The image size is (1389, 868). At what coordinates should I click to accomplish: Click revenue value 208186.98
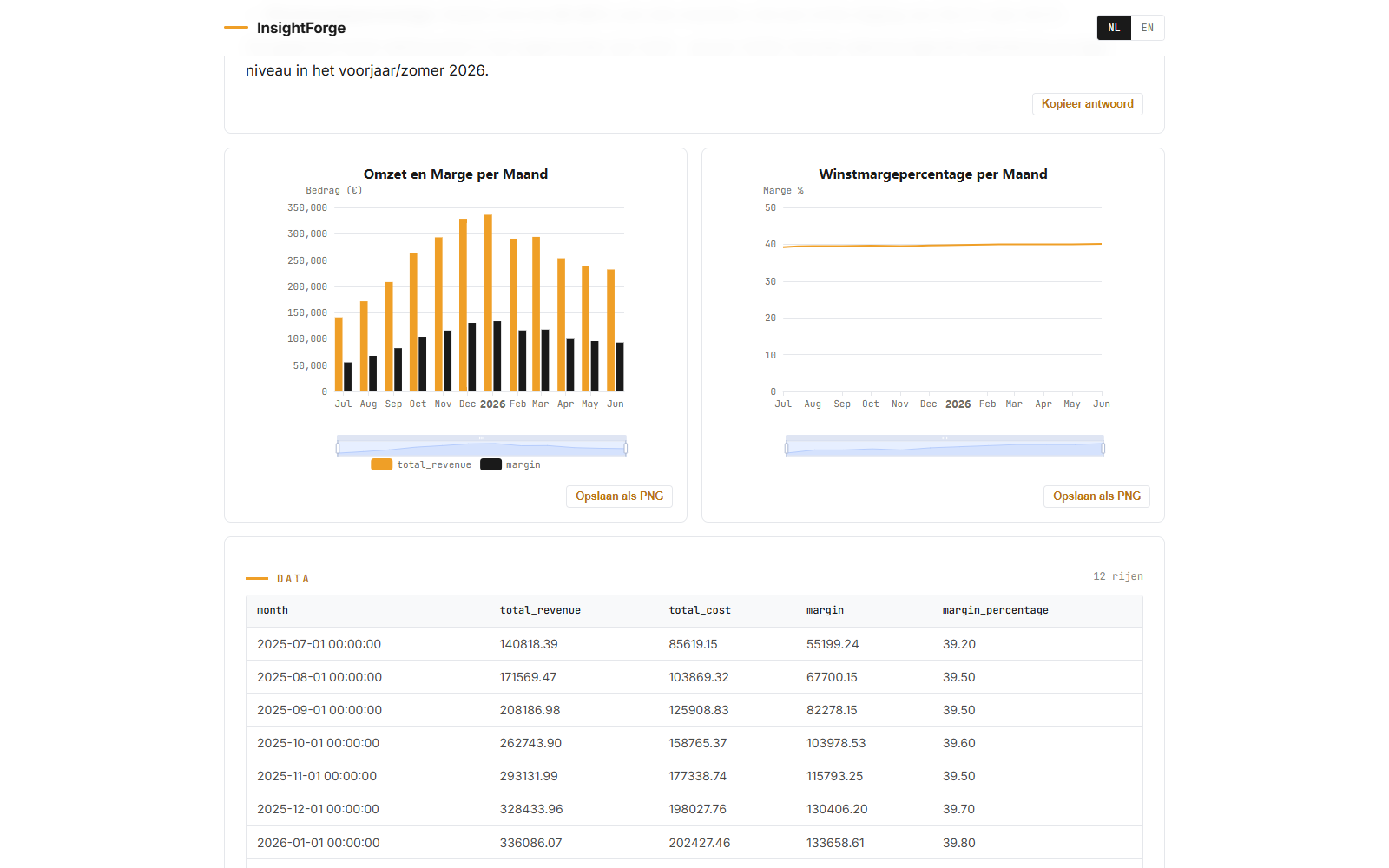pos(530,710)
